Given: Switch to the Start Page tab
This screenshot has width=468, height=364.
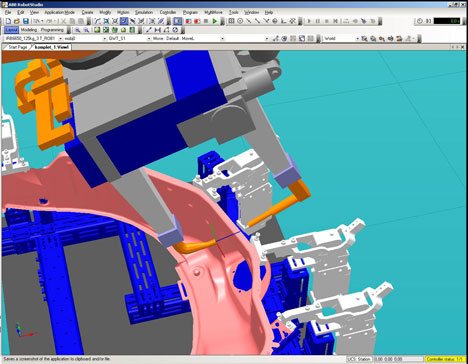Looking at the screenshot, I should tap(17, 47).
